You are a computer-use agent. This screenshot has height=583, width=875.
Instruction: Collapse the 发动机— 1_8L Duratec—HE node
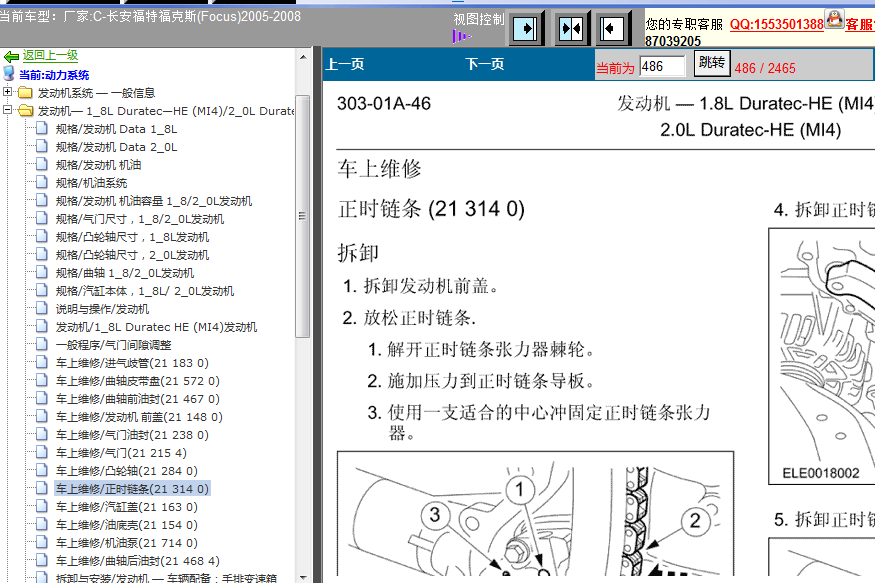click(7, 110)
